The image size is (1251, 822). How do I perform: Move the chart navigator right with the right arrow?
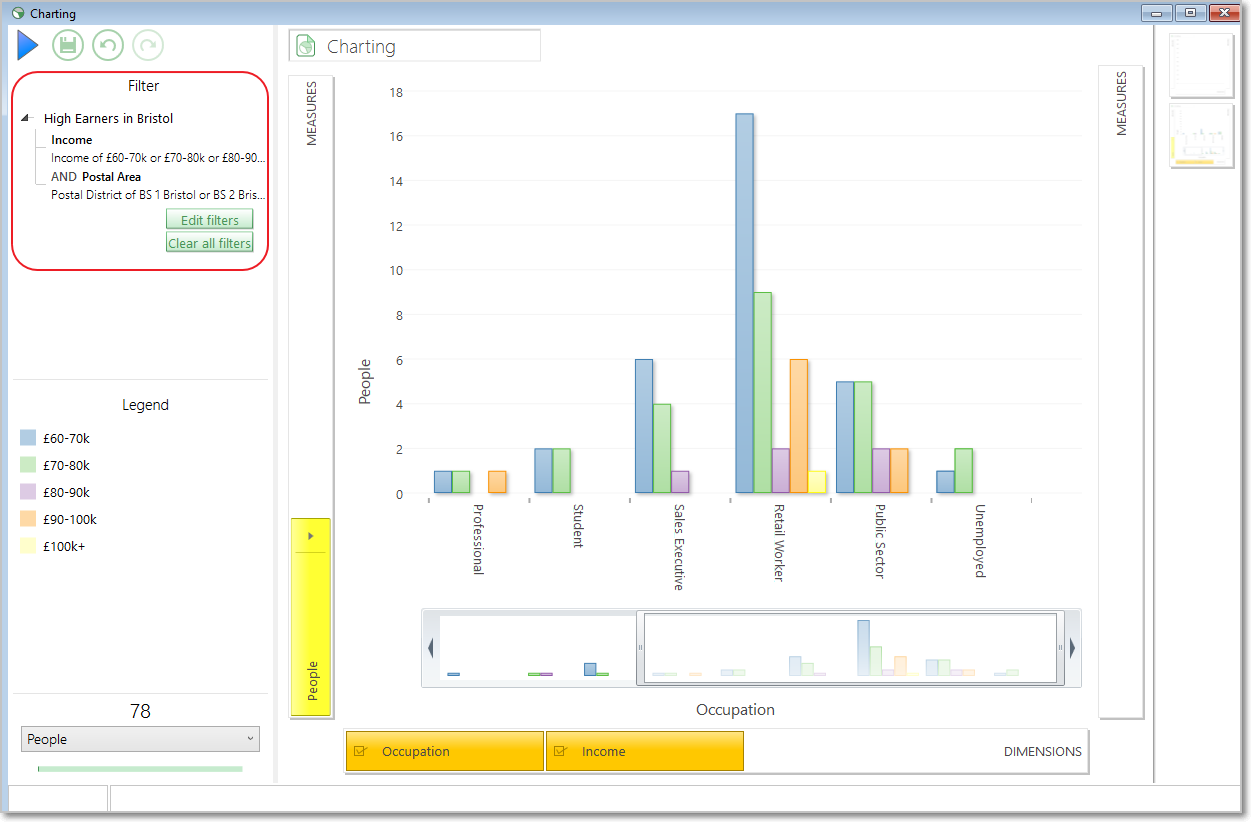[1072, 648]
